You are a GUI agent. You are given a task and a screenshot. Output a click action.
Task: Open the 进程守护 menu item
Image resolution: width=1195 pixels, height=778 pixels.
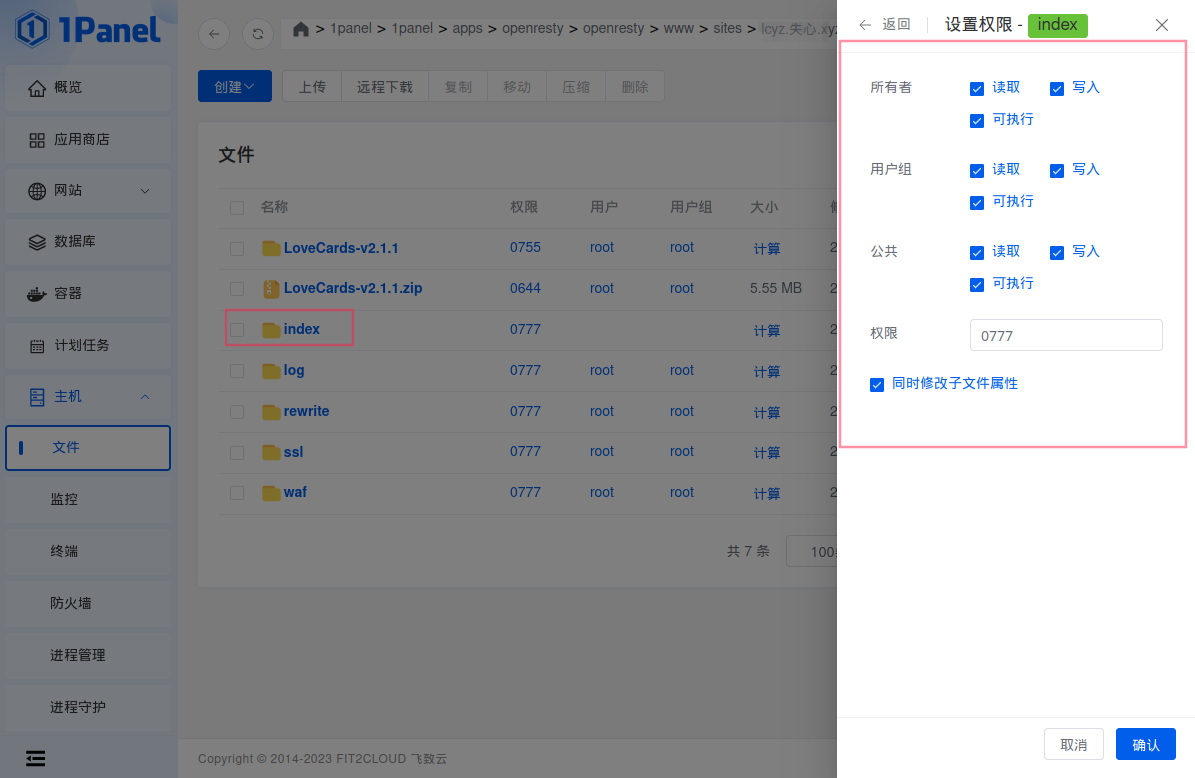88,707
